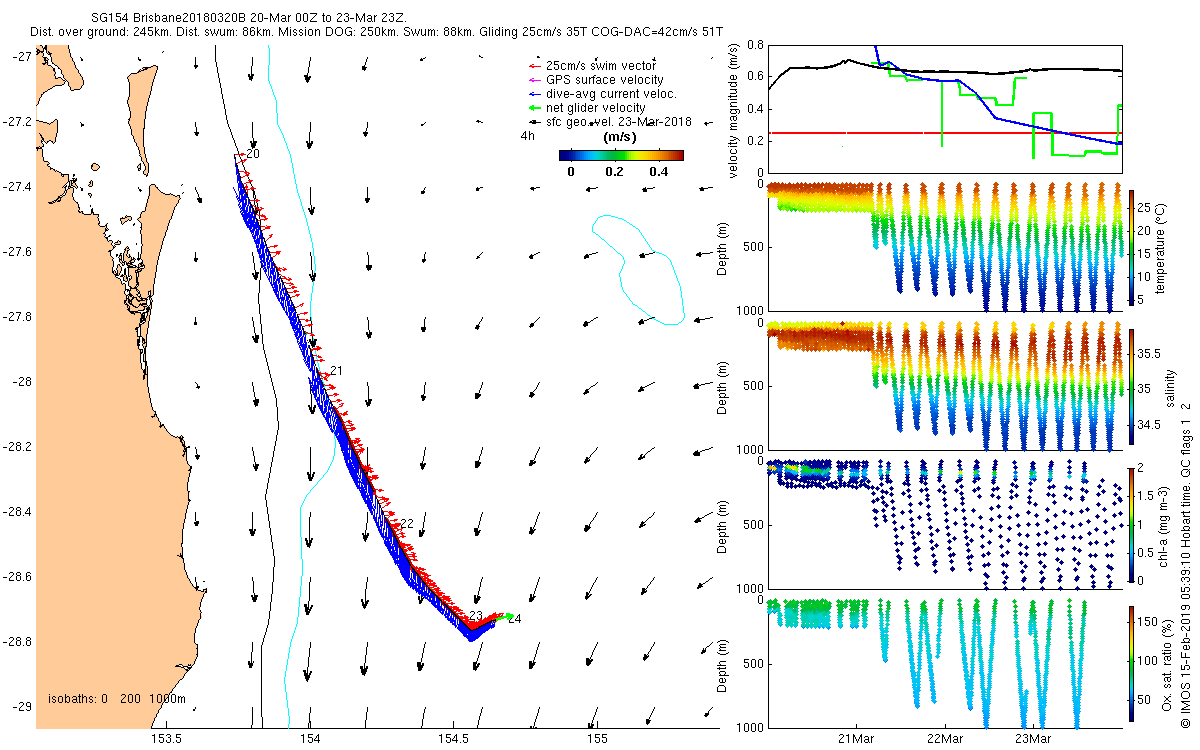Screen dimensions: 1200x750
Task: Click the "-27" latitude tick label
Action: pos(22,57)
